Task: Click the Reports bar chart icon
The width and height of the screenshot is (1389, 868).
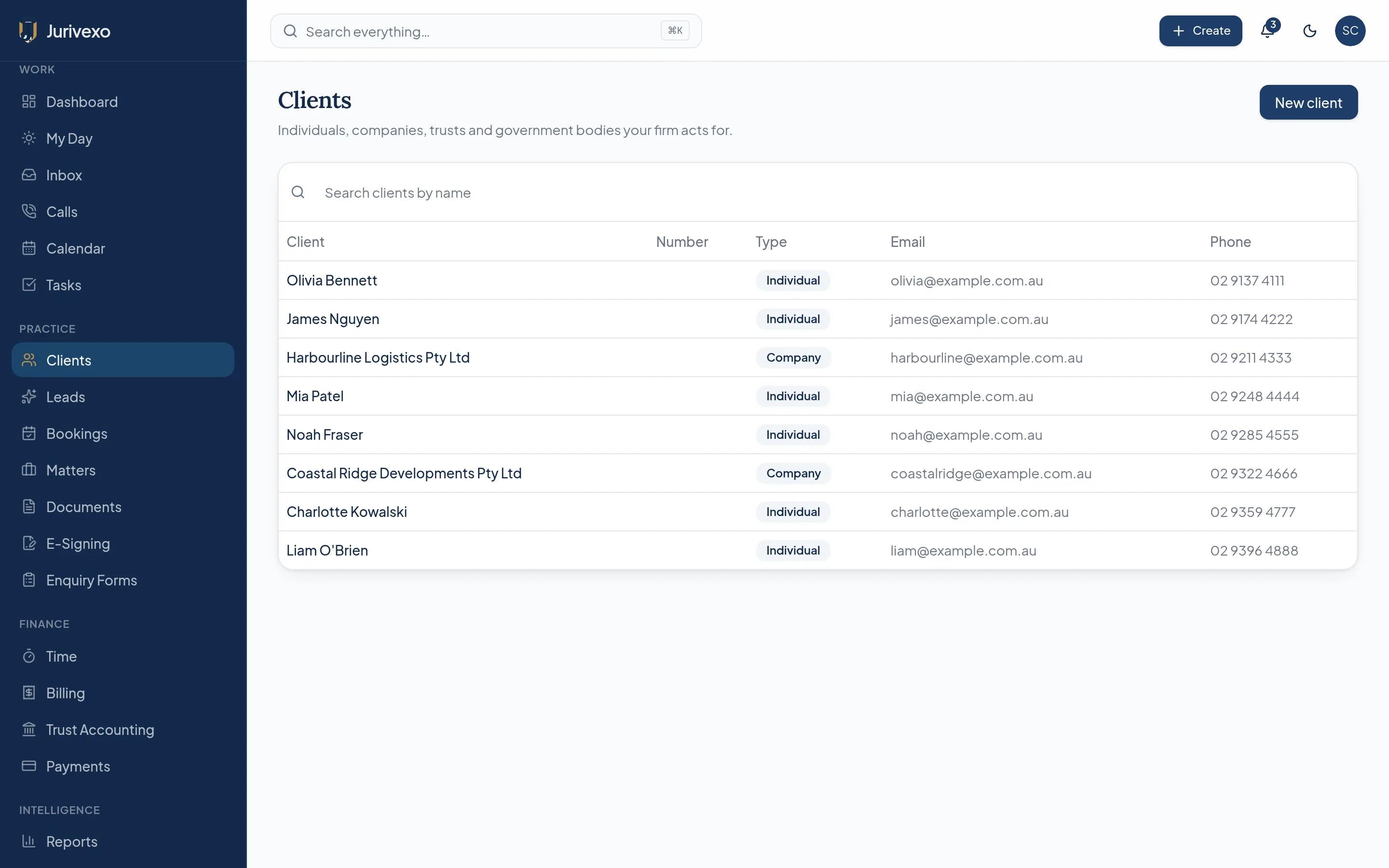Action: [29, 841]
